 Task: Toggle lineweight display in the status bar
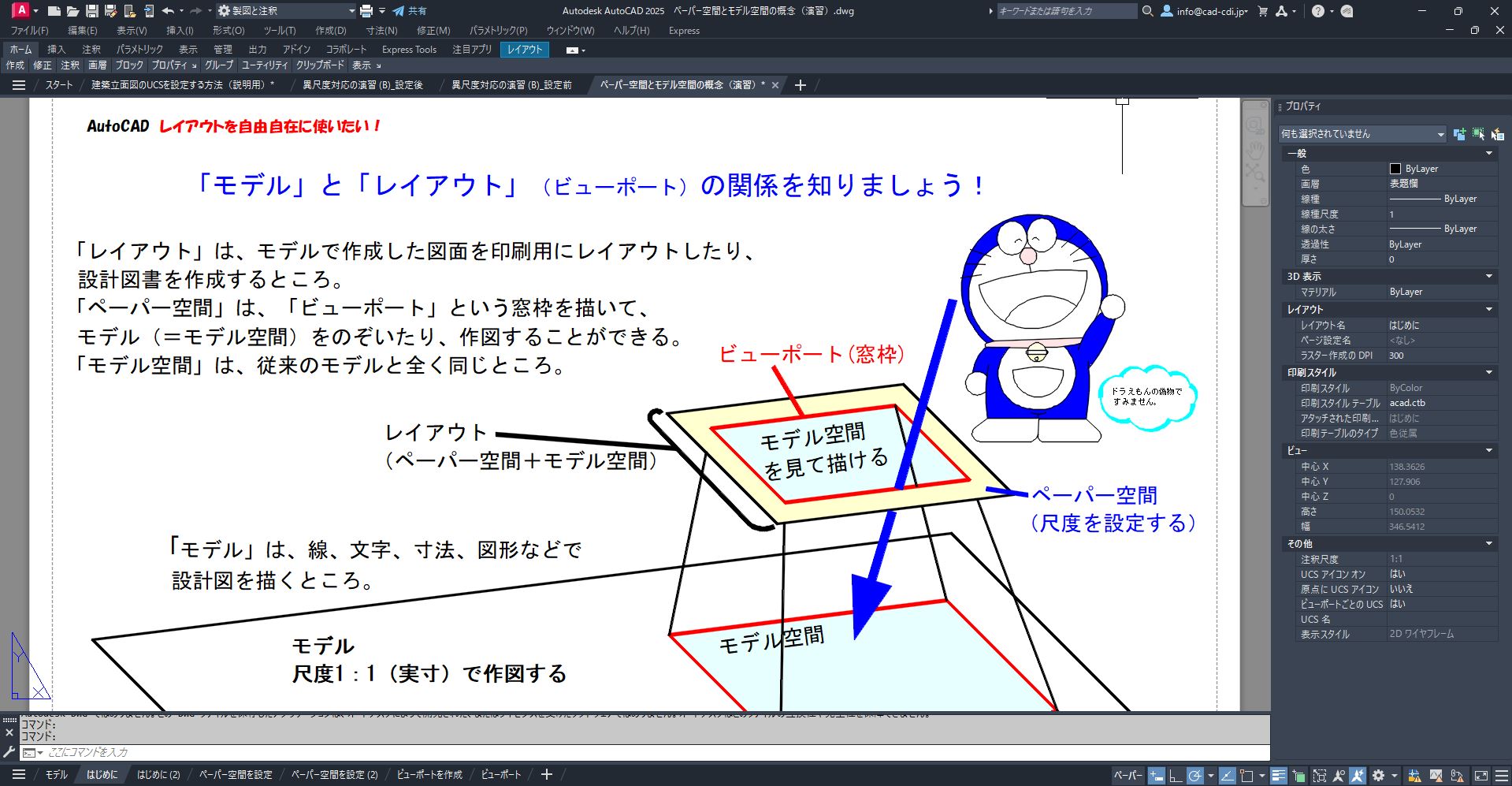click(x=1278, y=776)
